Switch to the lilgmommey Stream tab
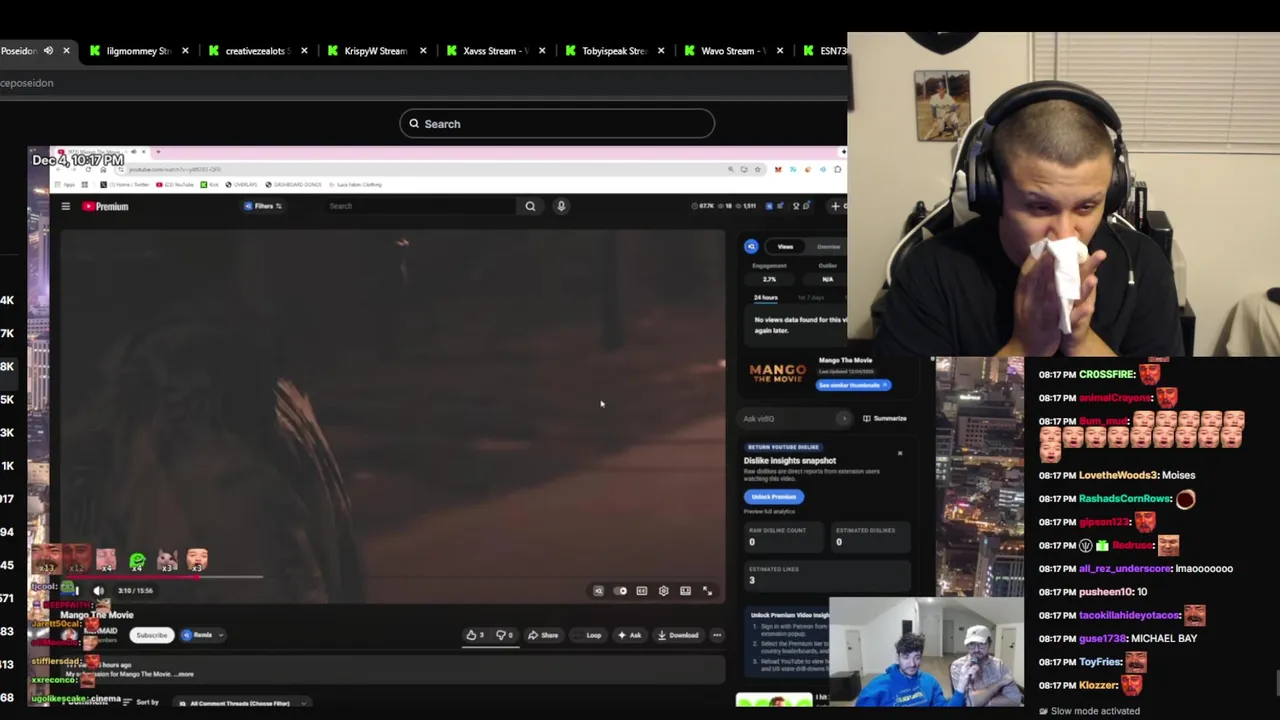Screen dimensions: 1280x720 pos(139,51)
